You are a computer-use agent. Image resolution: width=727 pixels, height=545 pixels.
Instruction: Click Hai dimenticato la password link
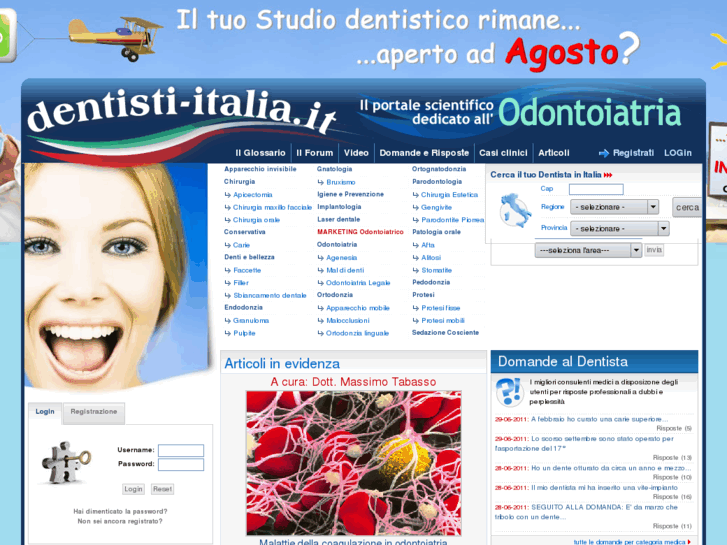pos(120,511)
